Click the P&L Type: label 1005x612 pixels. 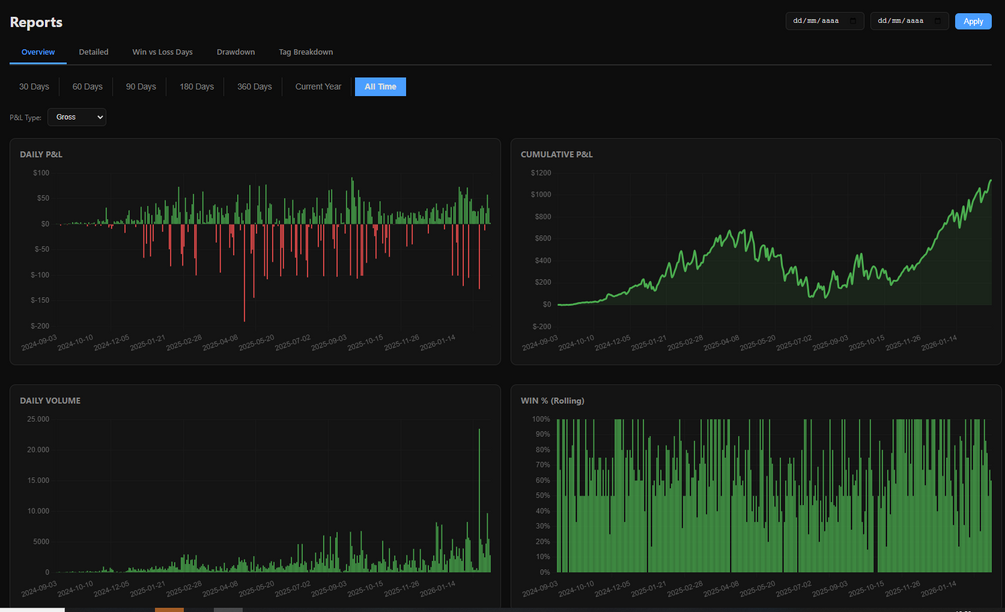click(26, 118)
